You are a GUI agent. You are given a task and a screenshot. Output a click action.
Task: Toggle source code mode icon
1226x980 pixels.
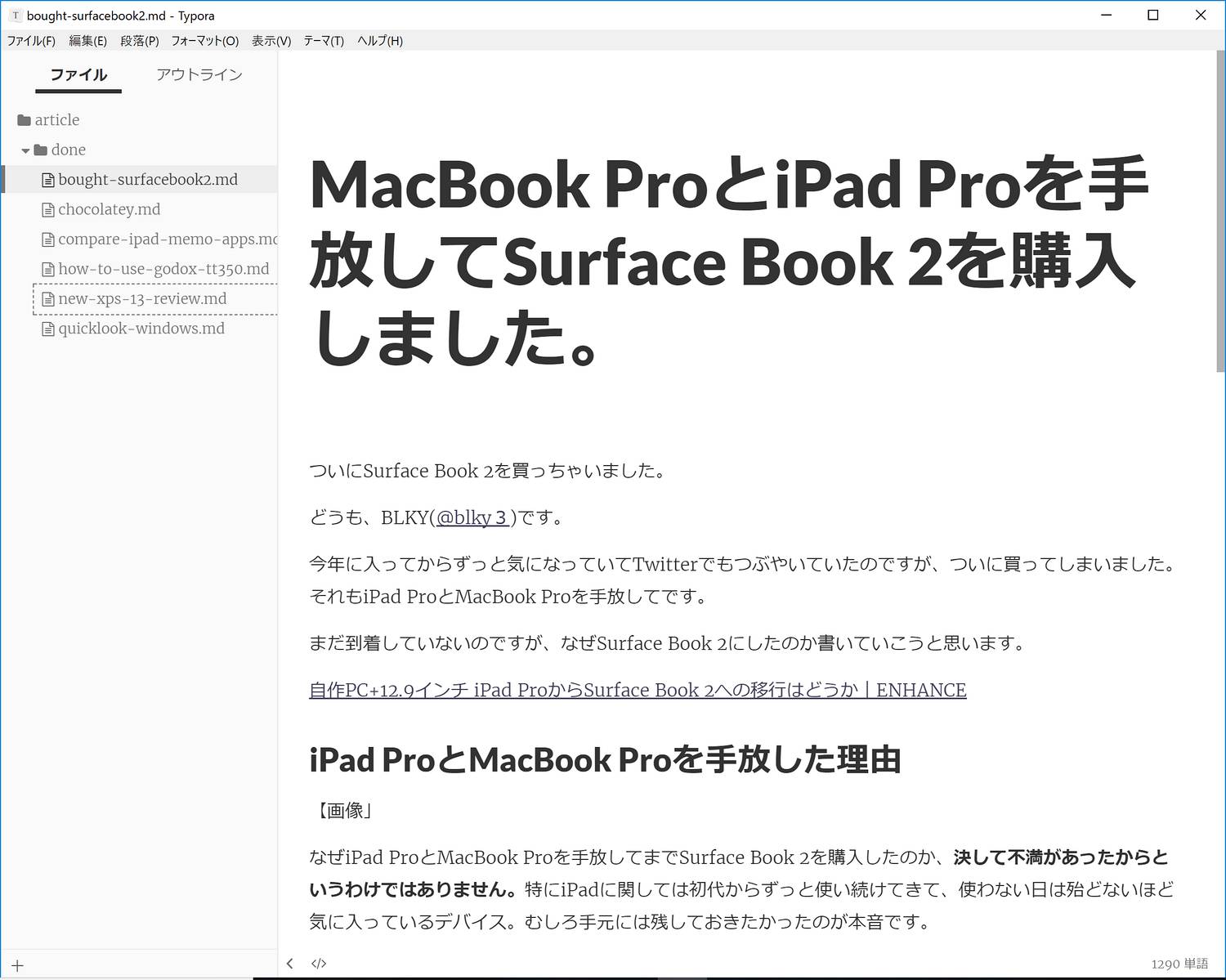(x=319, y=964)
